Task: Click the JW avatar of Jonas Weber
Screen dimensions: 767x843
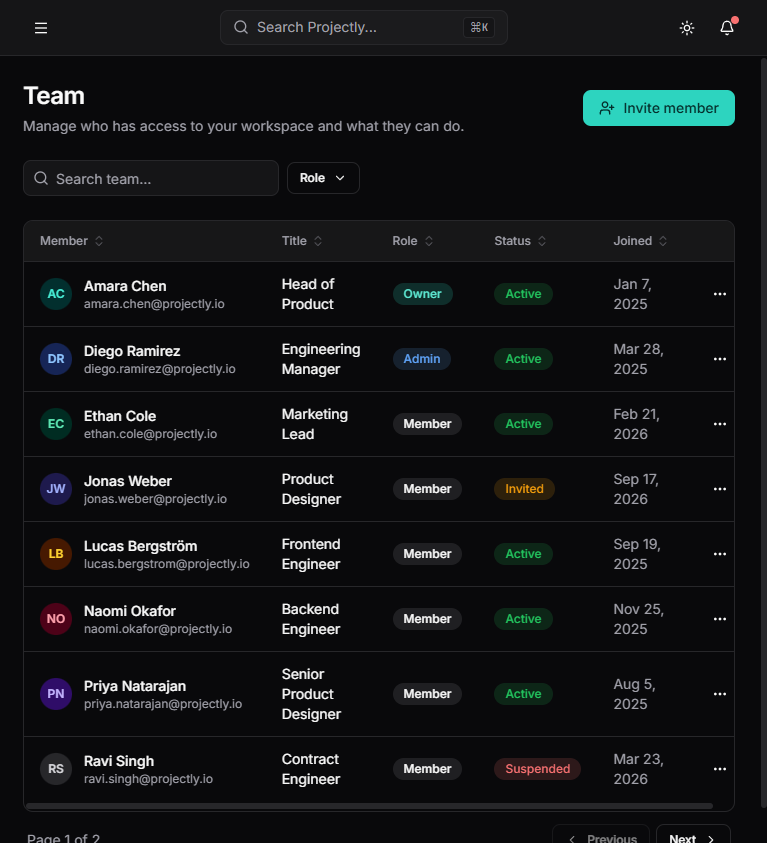Action: tap(56, 489)
